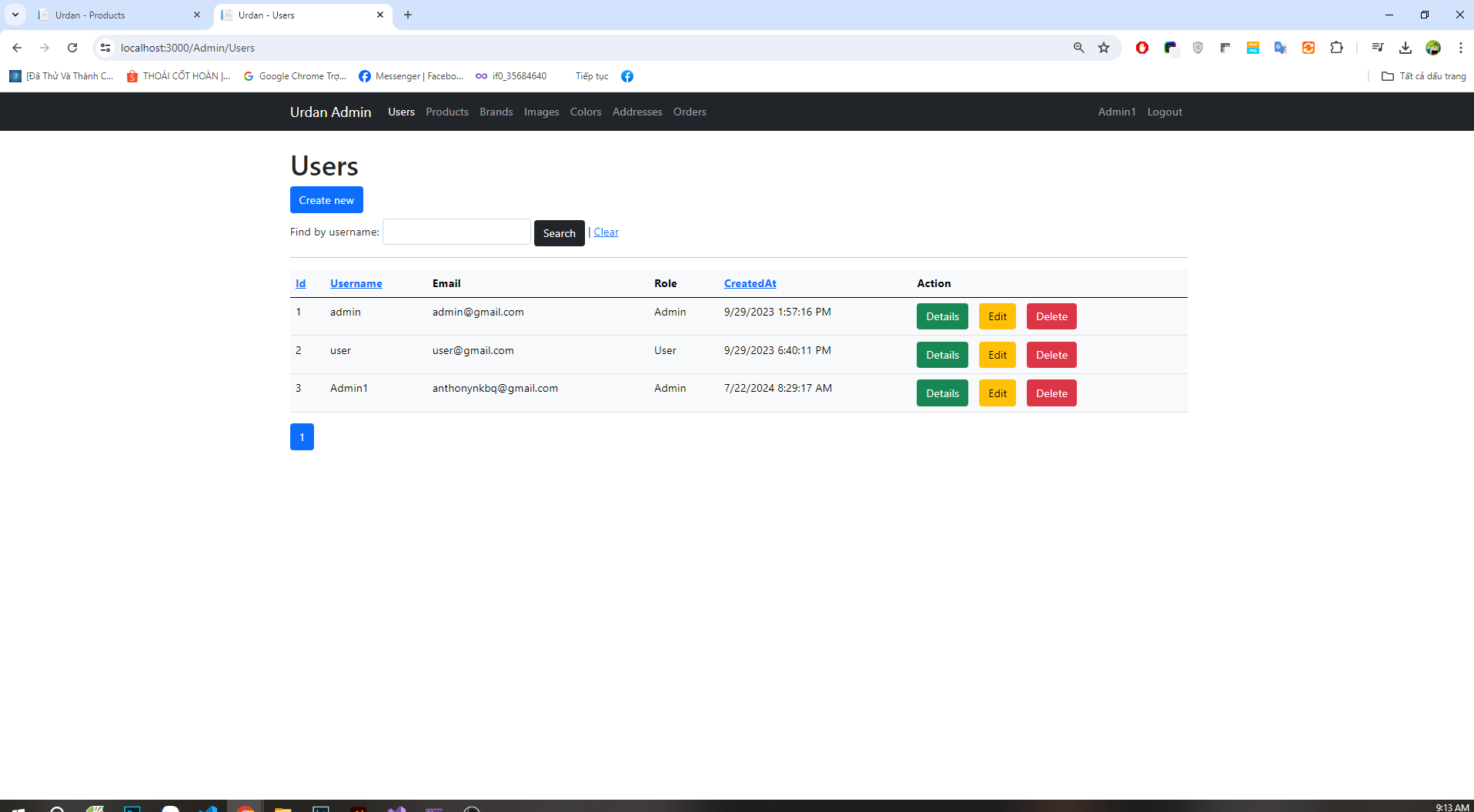Navigate to Colors section
Viewport: 1474px width, 812px height.
pos(586,112)
